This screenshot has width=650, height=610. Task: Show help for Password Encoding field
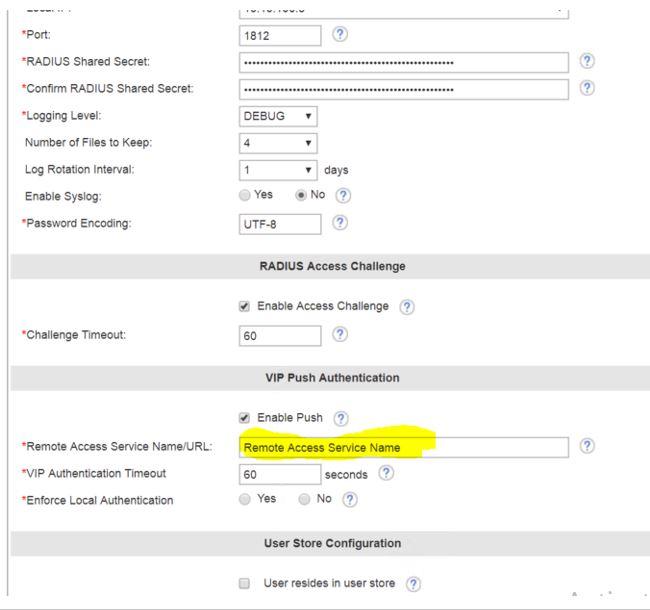pos(340,223)
